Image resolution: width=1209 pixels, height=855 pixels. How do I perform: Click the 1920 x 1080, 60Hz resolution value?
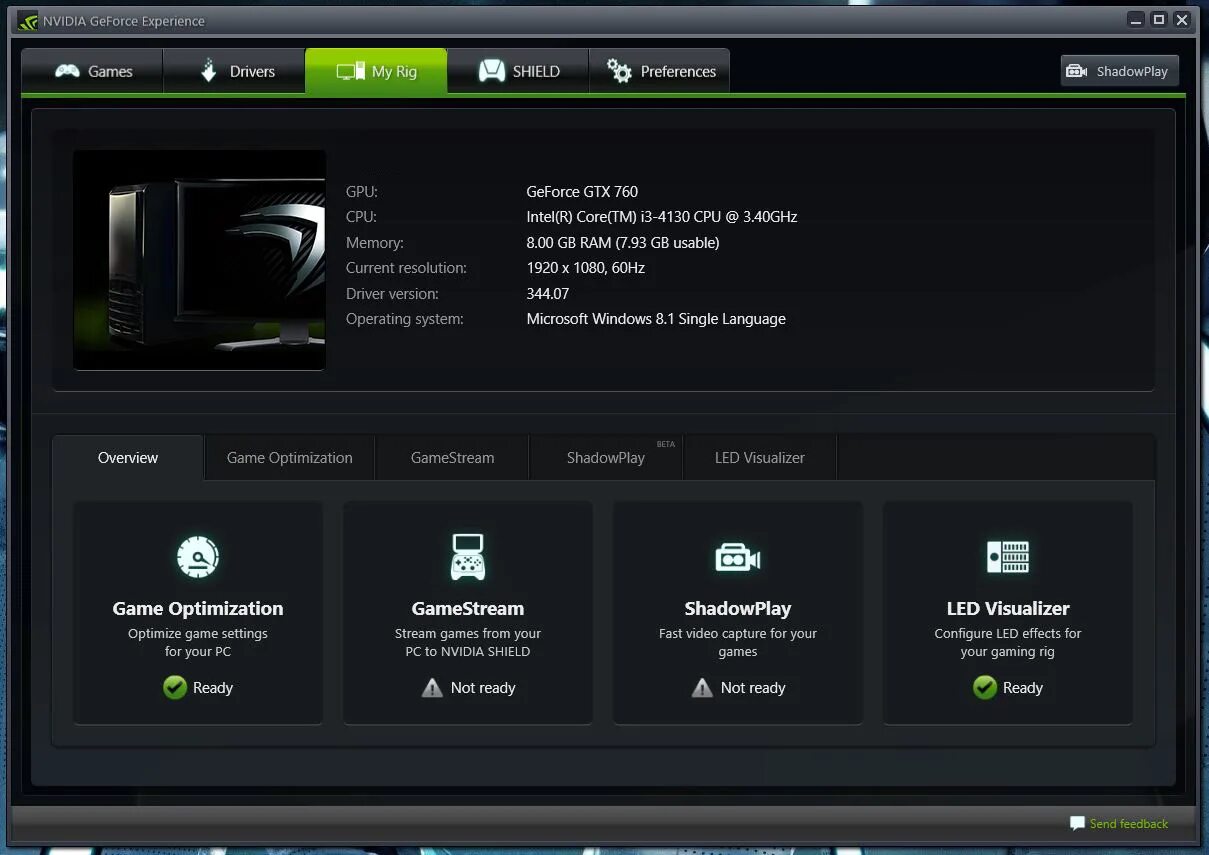point(586,267)
